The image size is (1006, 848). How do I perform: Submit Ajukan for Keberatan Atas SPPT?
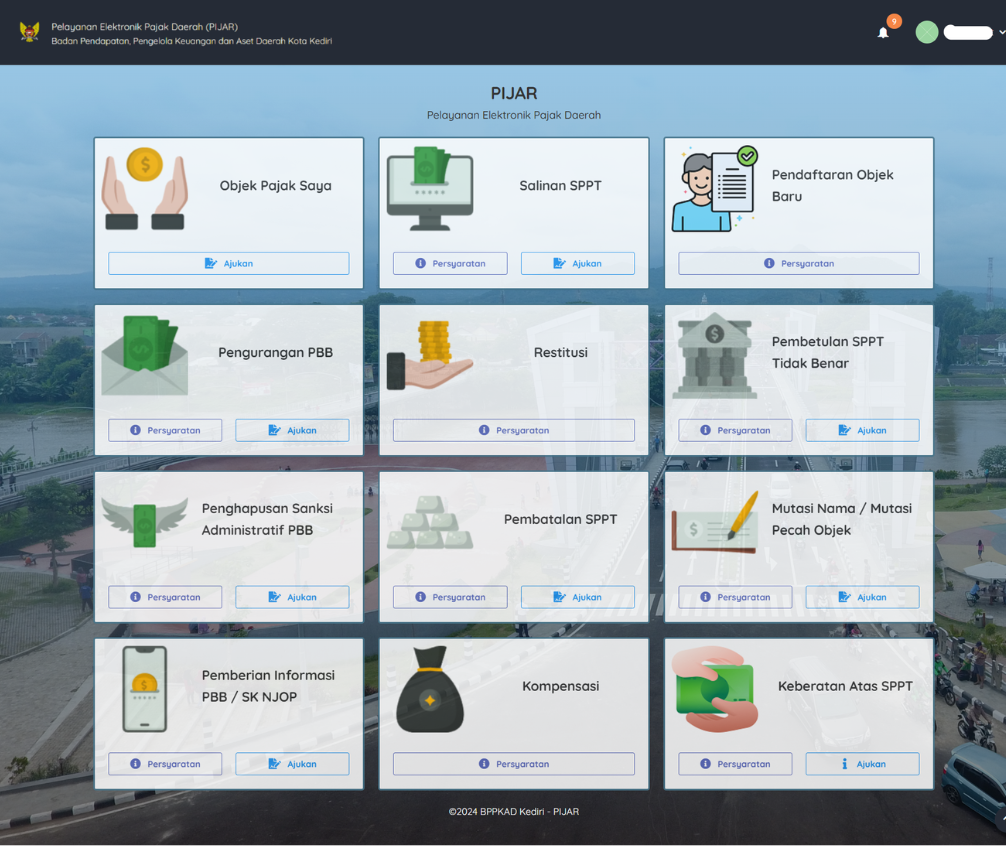point(862,764)
